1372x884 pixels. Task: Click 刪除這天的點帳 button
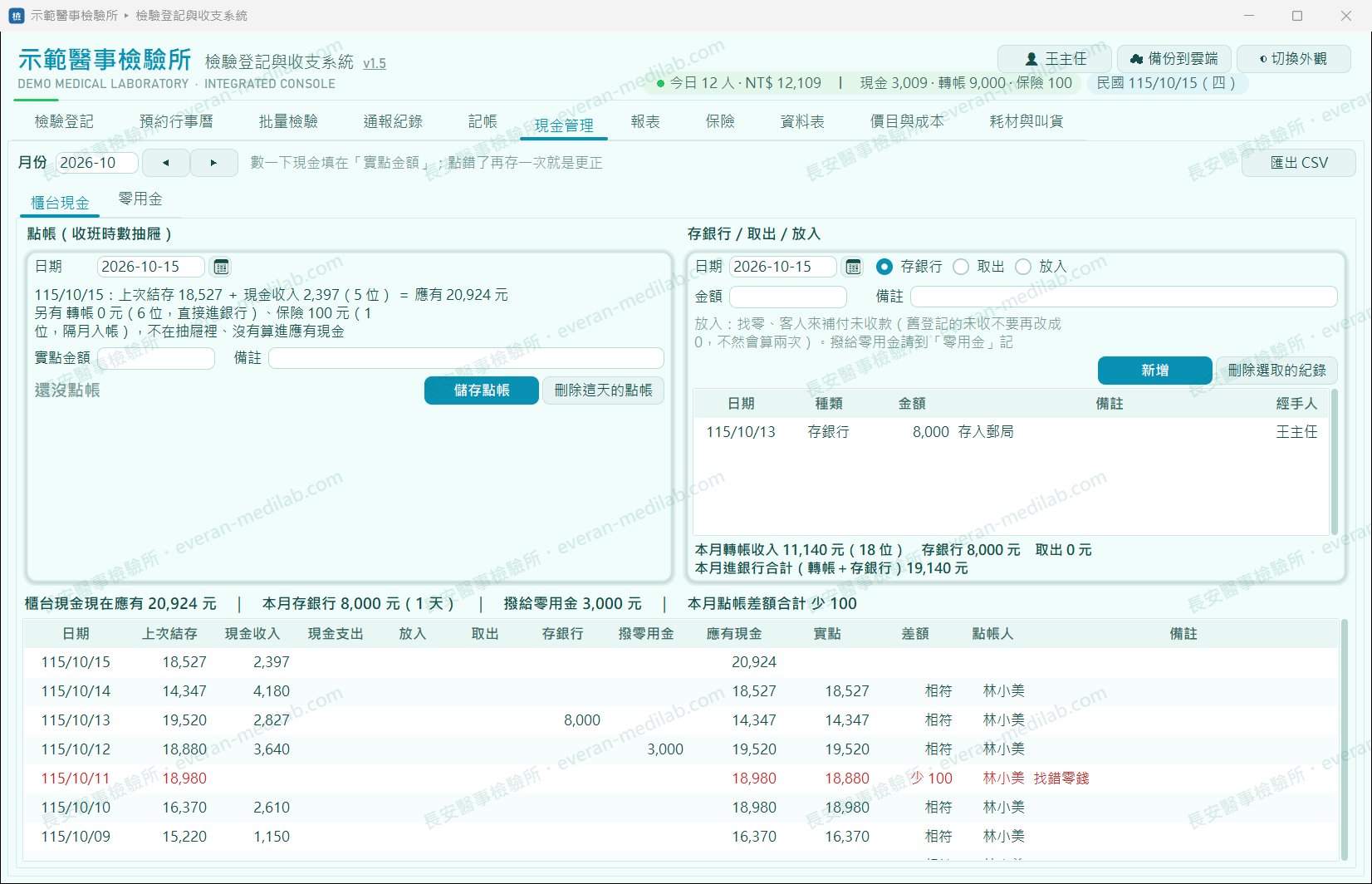pyautogui.click(x=603, y=390)
